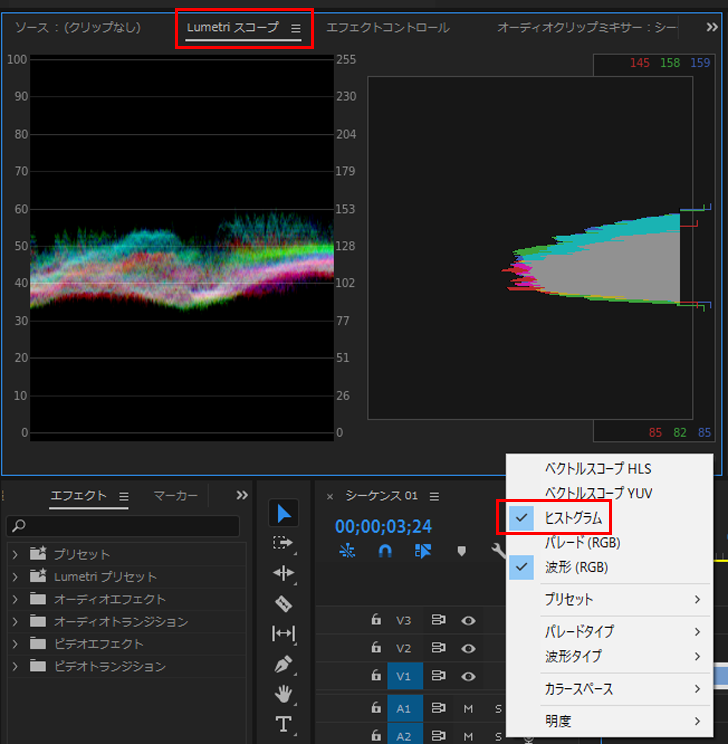Click the effects search input field
Screen dimensions: 728x744
pos(123,526)
